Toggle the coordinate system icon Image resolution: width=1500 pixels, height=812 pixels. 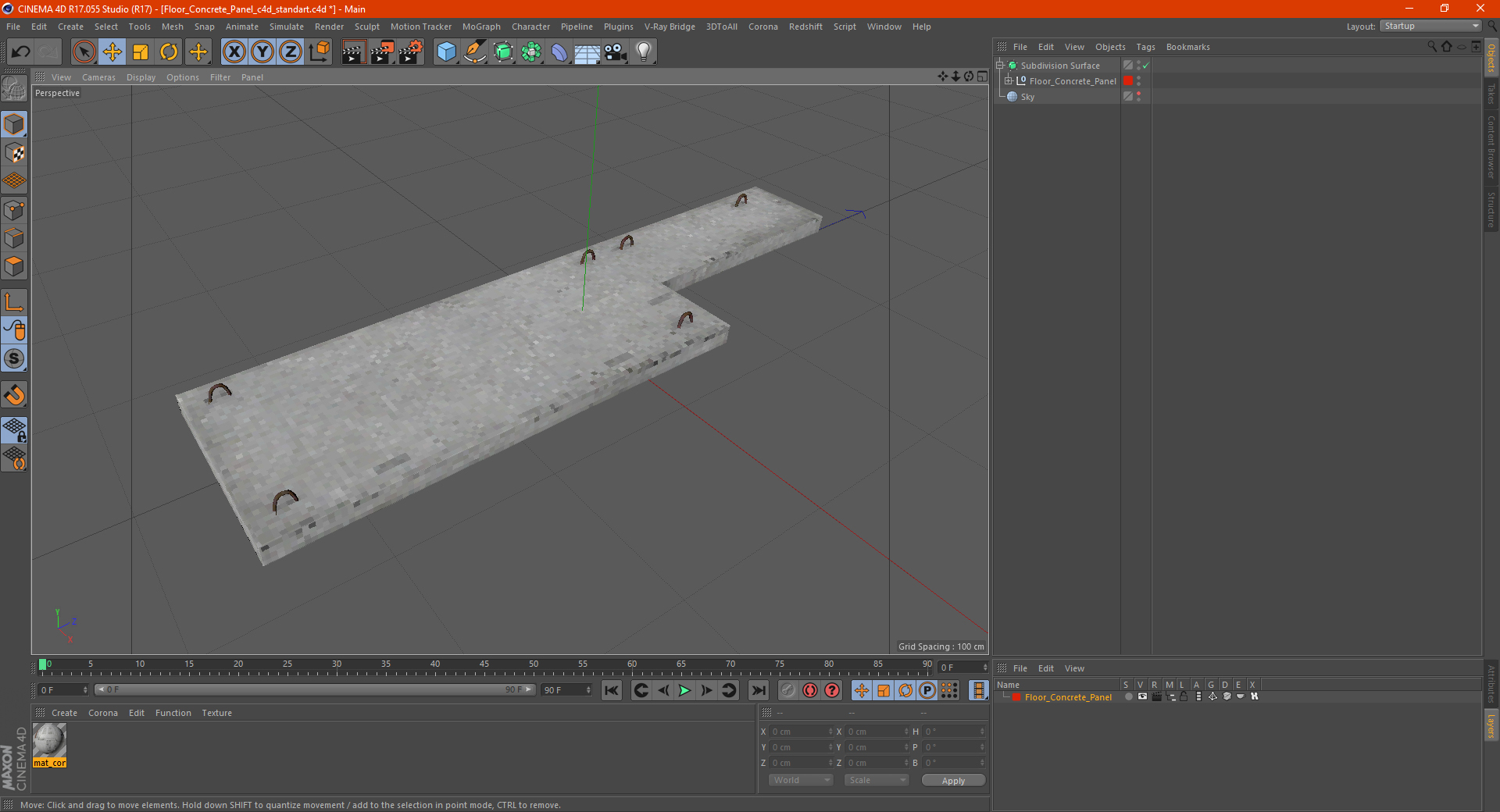[x=320, y=52]
